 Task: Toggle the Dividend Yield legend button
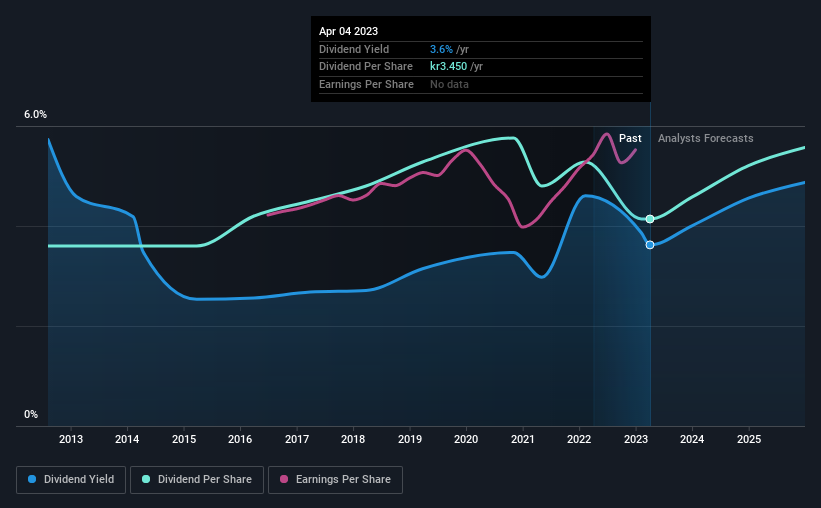click(71, 480)
